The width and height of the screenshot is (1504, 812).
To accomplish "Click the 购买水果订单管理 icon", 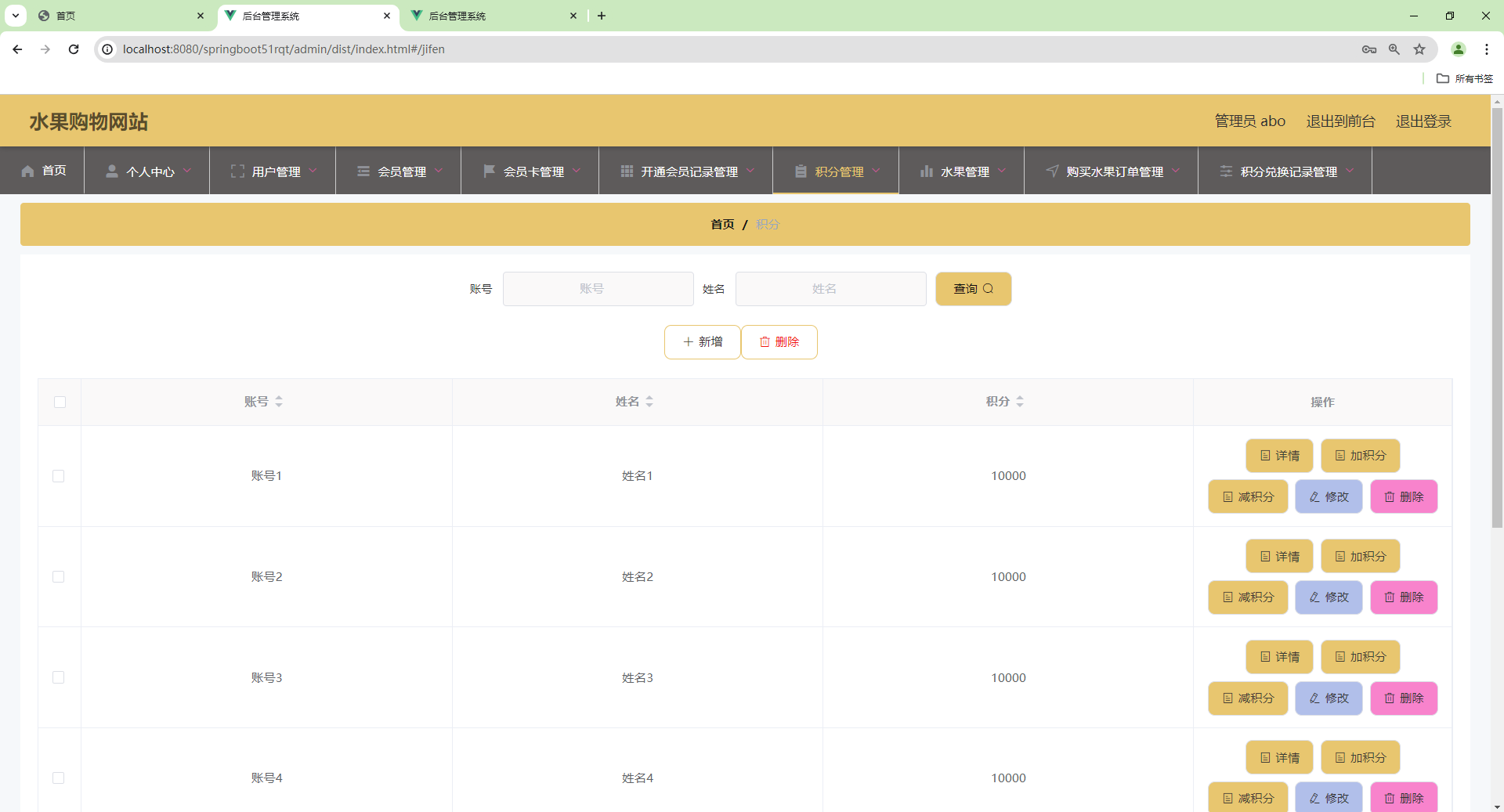I will click(x=1050, y=171).
